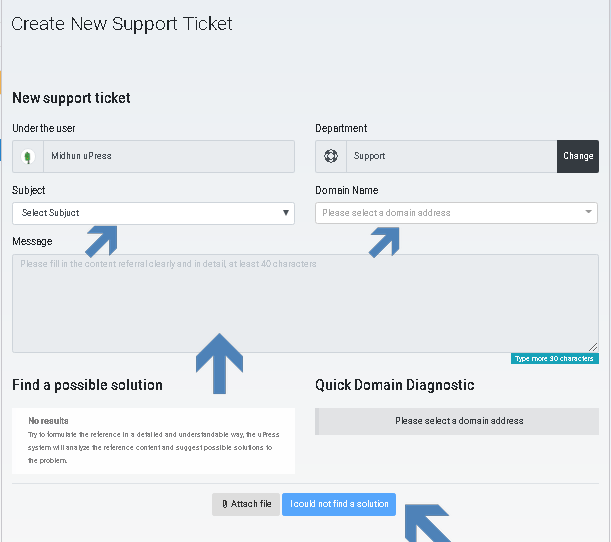Screen dimensions: 611x542
Task: Click the paperclip icon on Attach file
Action: pos(225,504)
